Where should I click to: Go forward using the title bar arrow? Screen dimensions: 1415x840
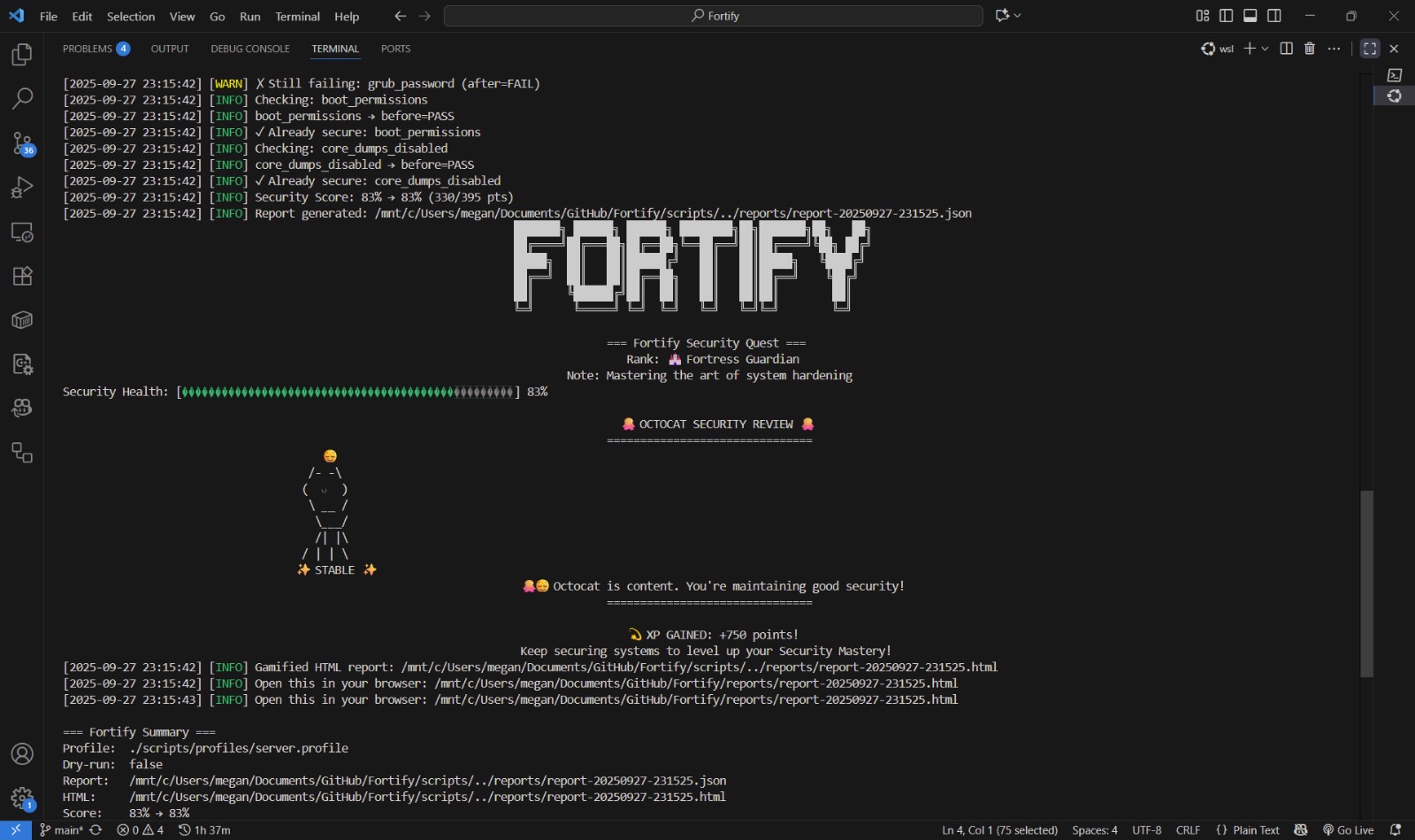(425, 16)
